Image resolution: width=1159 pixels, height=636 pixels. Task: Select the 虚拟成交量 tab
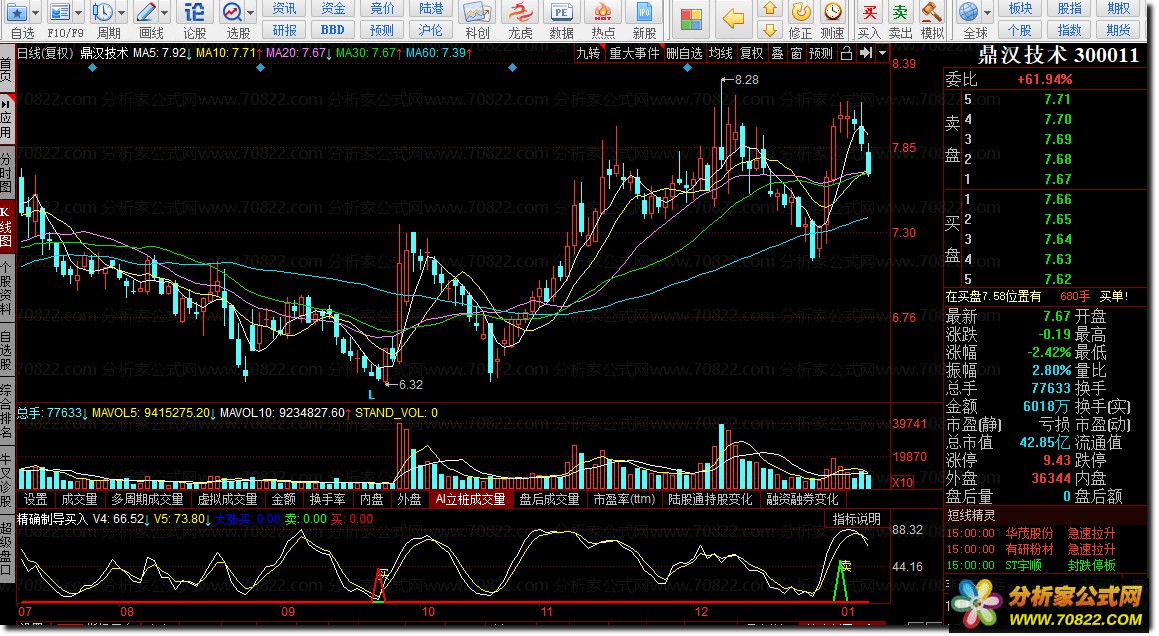point(227,500)
